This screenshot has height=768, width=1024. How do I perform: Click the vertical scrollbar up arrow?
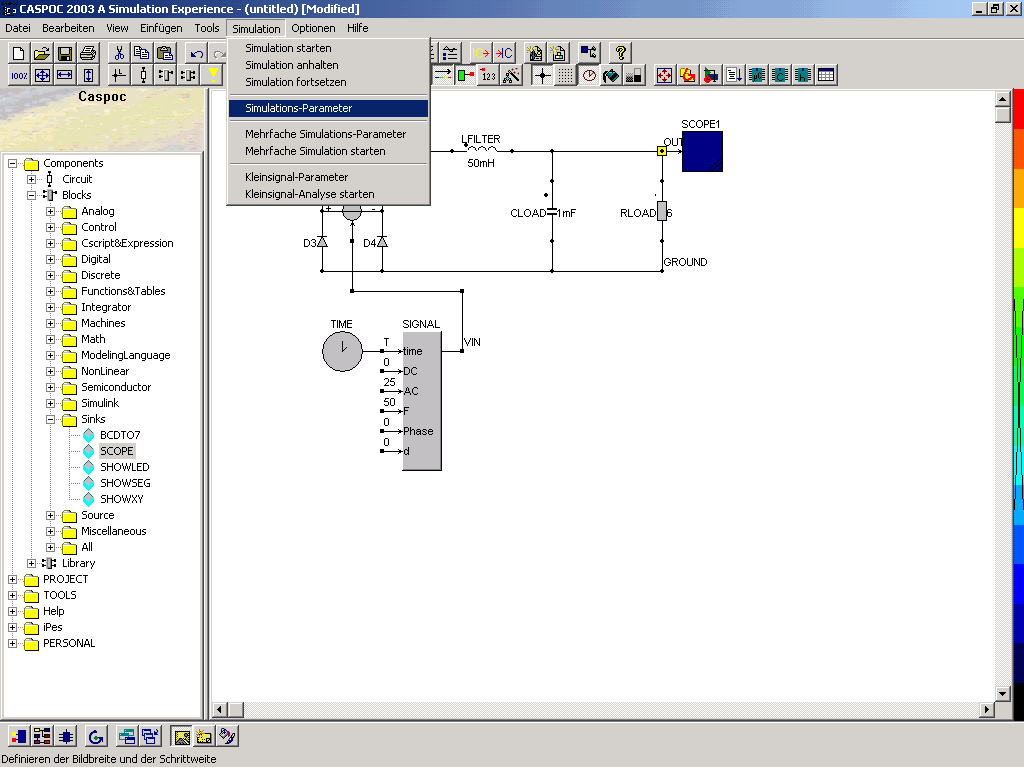coord(1002,99)
